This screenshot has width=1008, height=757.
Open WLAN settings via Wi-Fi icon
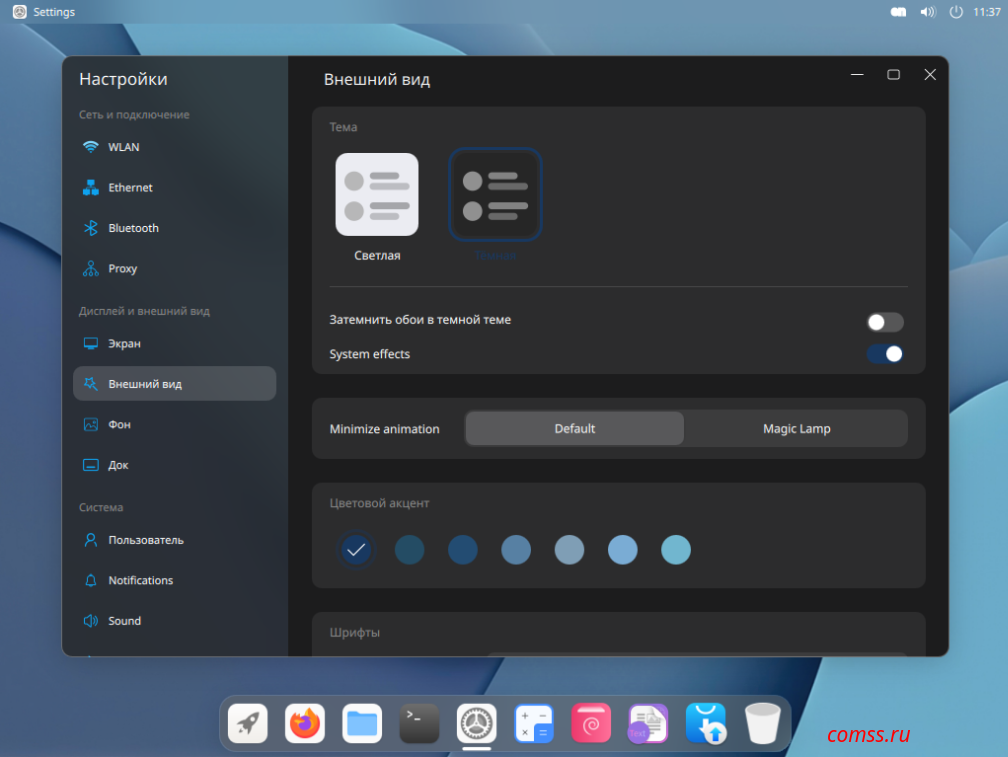coord(91,147)
